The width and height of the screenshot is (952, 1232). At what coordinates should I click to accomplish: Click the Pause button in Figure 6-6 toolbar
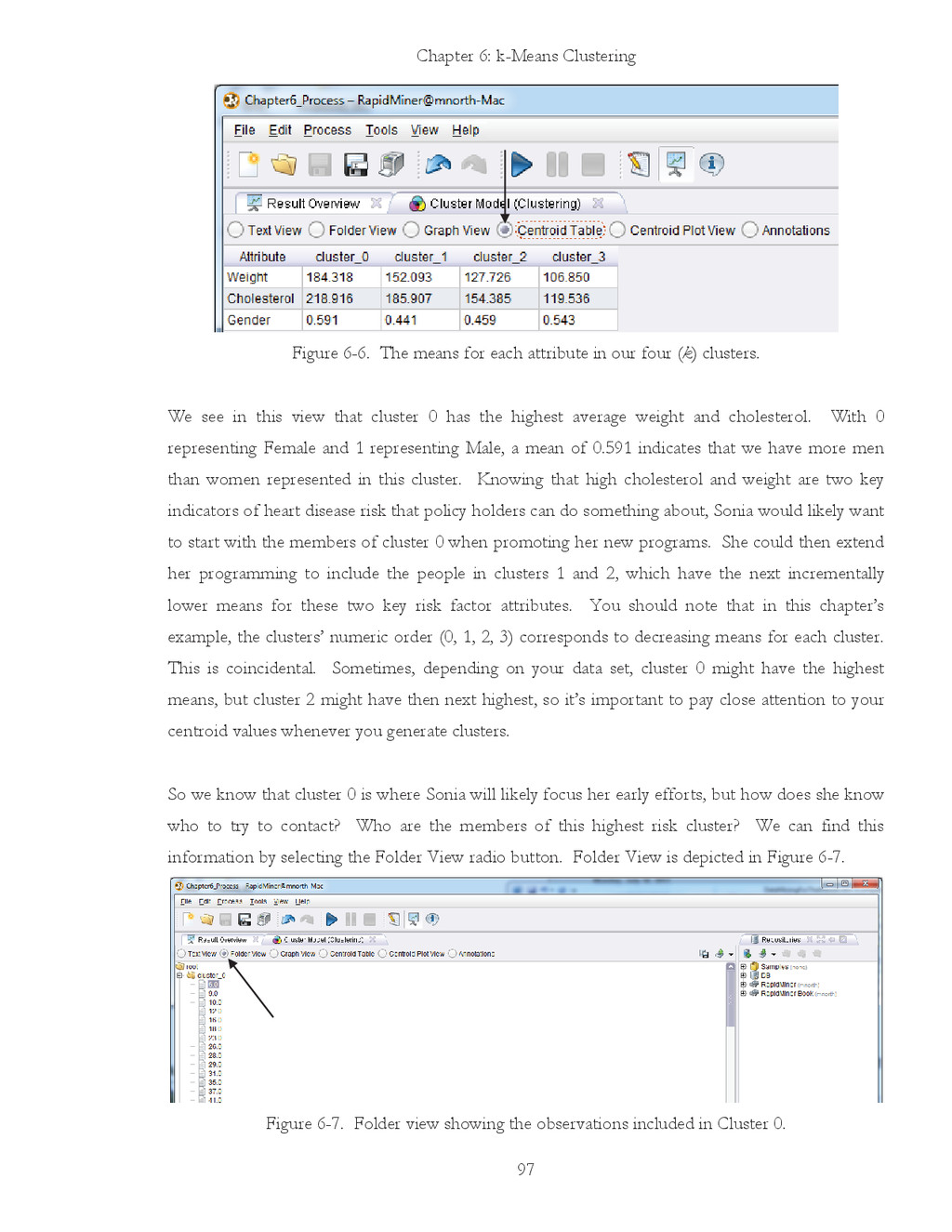click(x=557, y=165)
